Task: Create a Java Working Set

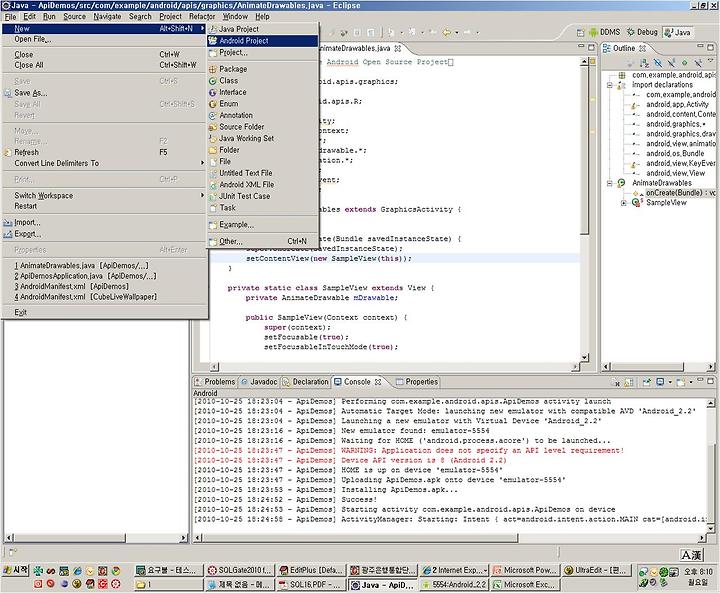Action: click(263, 138)
